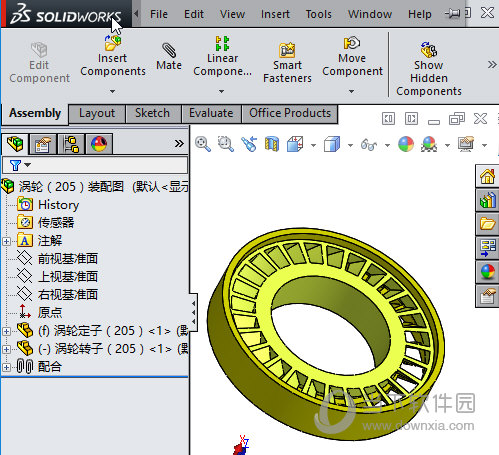Open the File menu
Viewport: 499px width, 455px height.
(159, 14)
